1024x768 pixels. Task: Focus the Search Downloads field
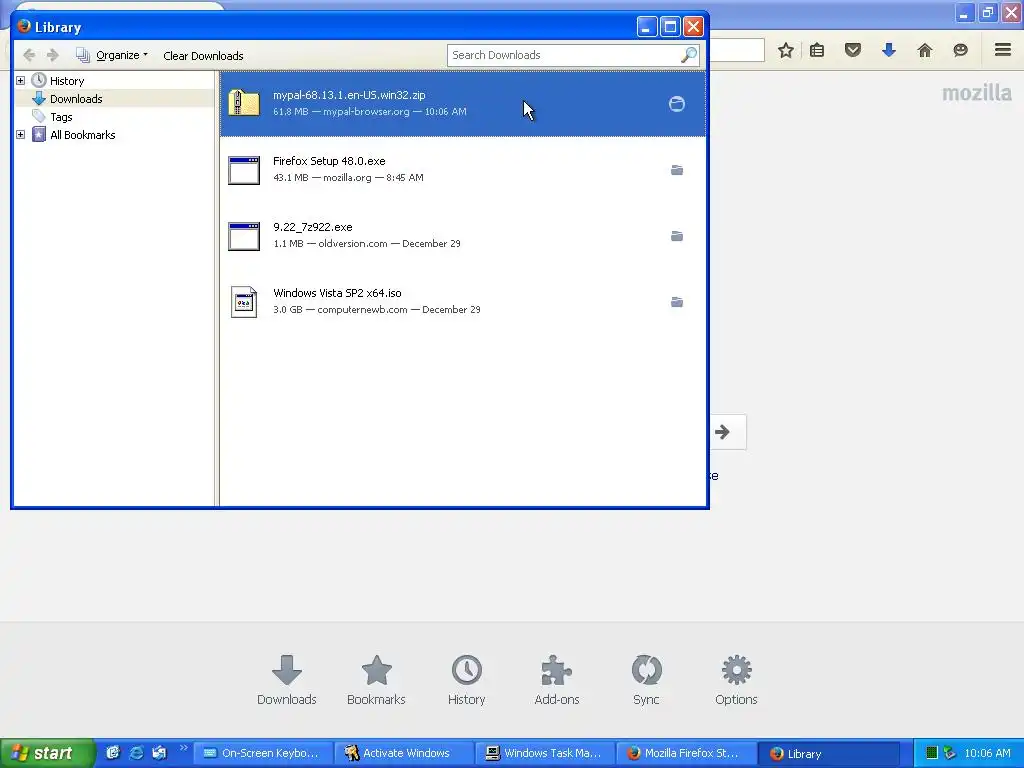[x=563, y=56]
